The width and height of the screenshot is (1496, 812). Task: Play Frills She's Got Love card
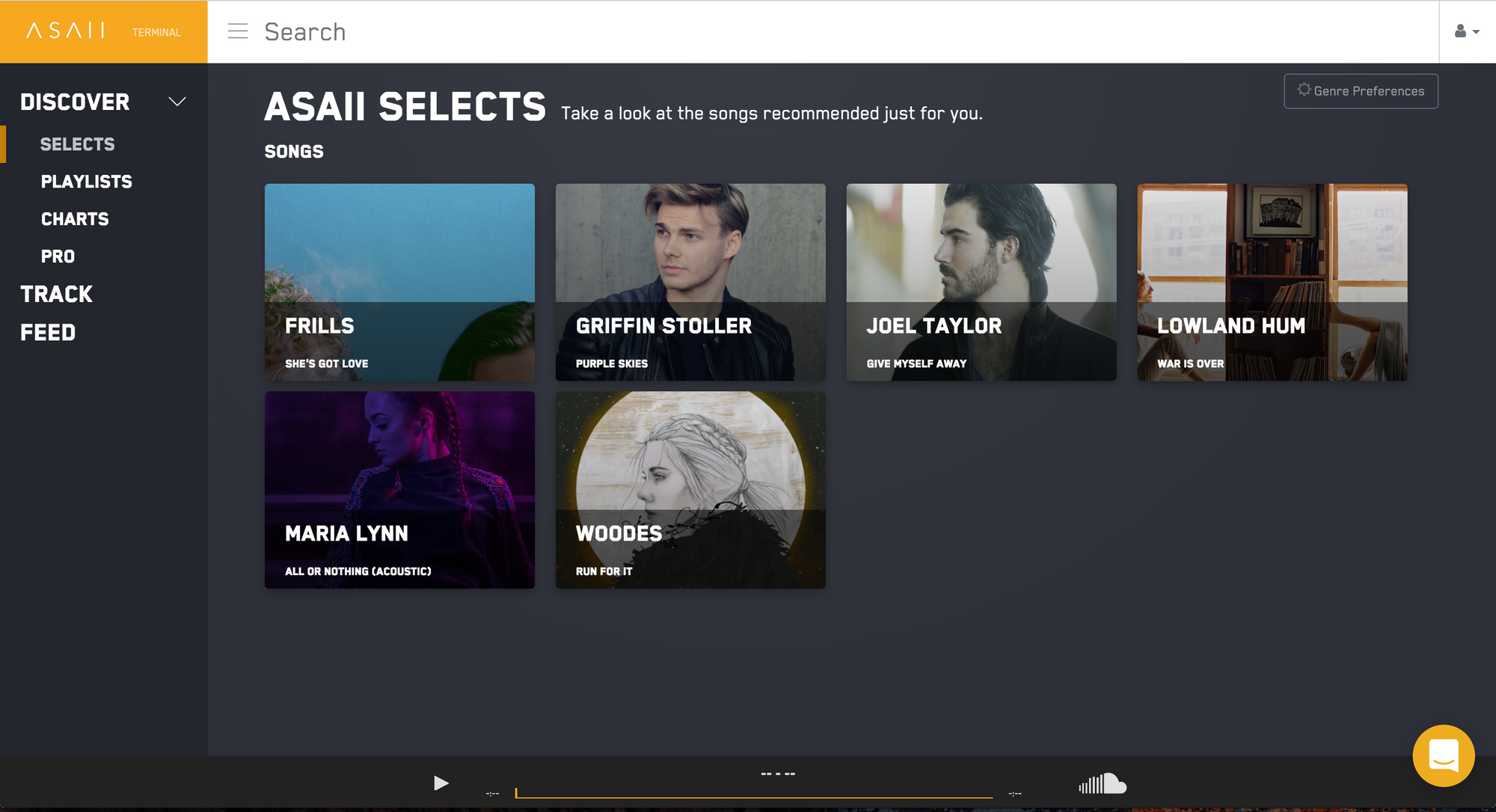[399, 282]
